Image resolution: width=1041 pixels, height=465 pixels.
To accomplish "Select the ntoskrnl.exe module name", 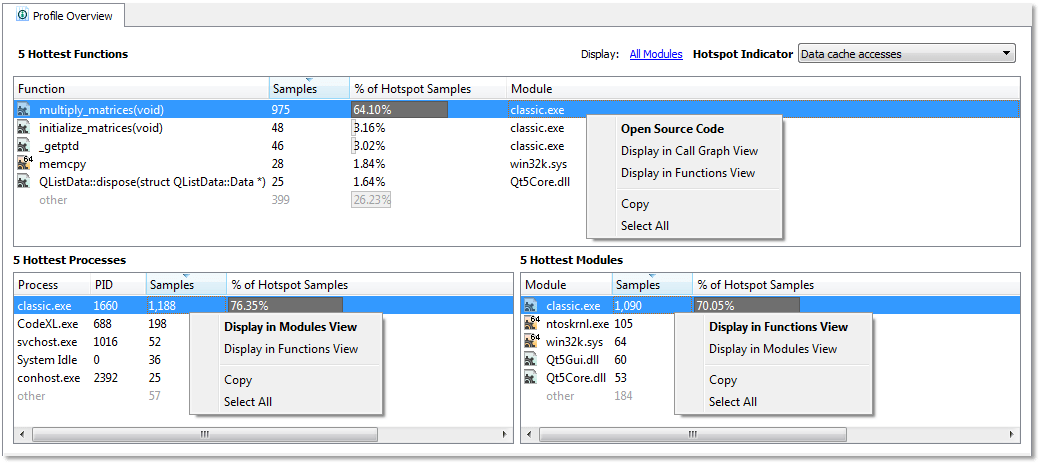I will click(577, 324).
